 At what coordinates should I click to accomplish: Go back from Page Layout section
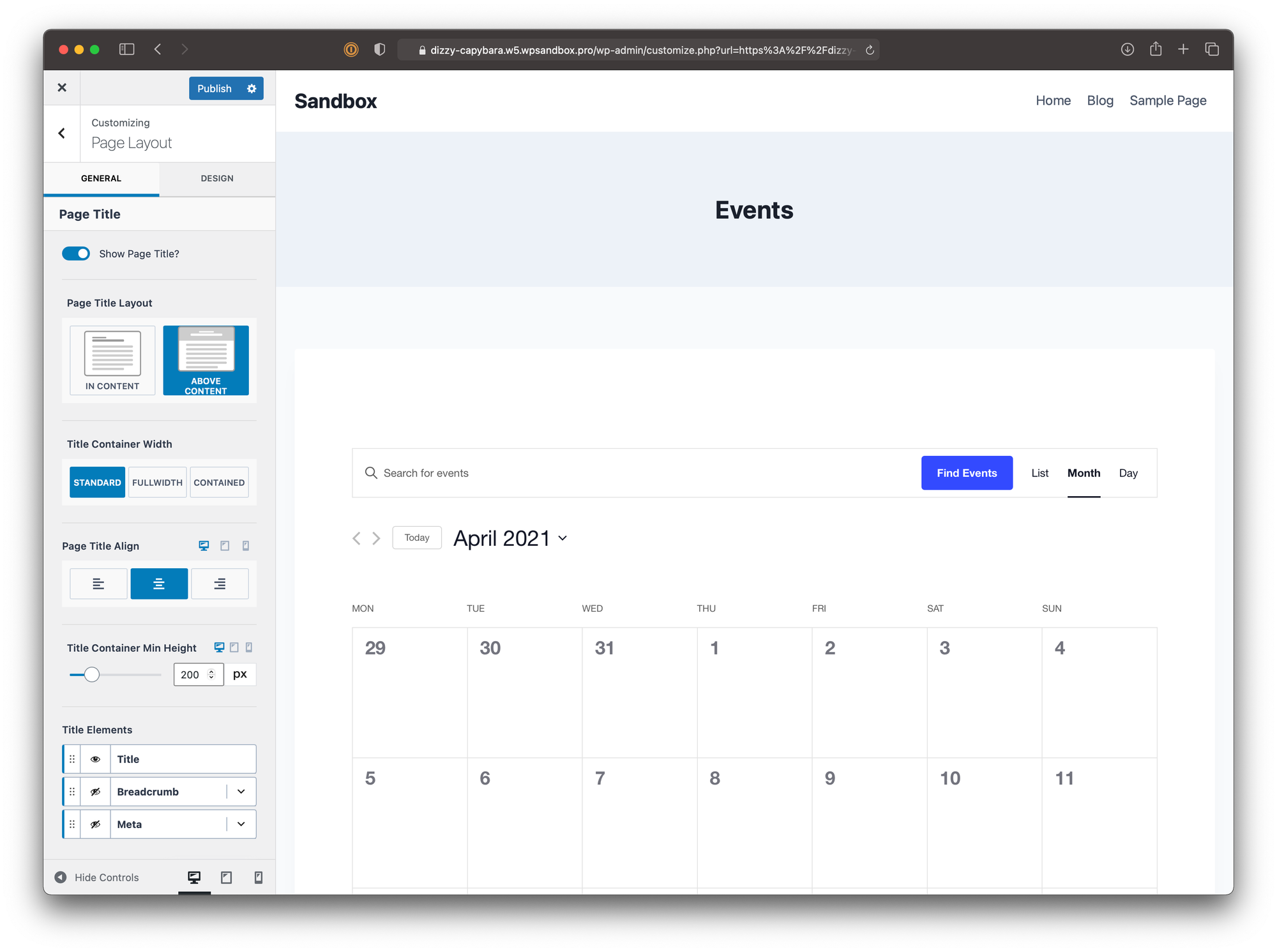[62, 133]
